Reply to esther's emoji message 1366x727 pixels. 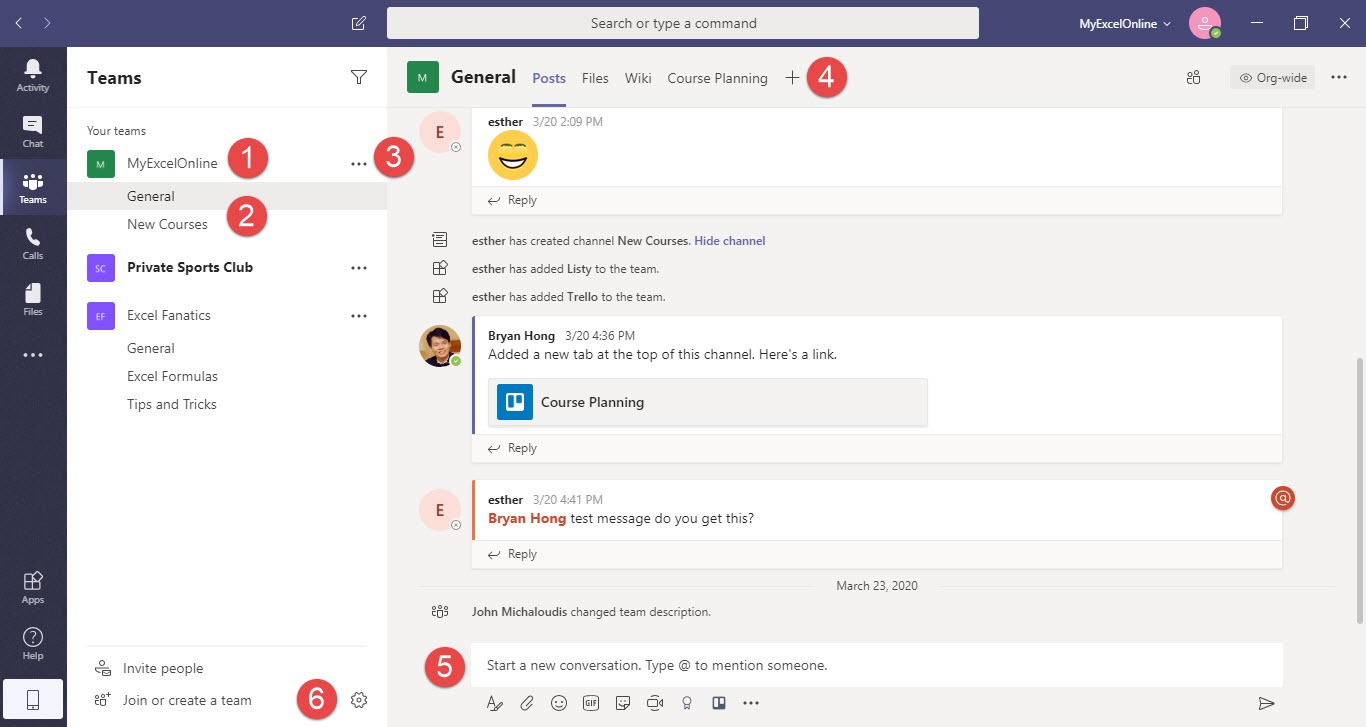click(x=512, y=200)
